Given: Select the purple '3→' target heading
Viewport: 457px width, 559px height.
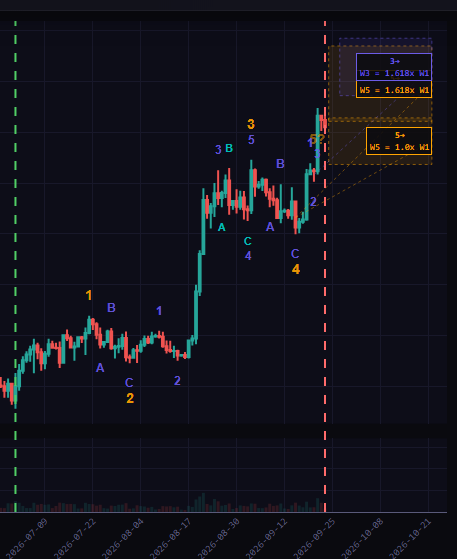Looking at the screenshot, I should click(394, 61).
